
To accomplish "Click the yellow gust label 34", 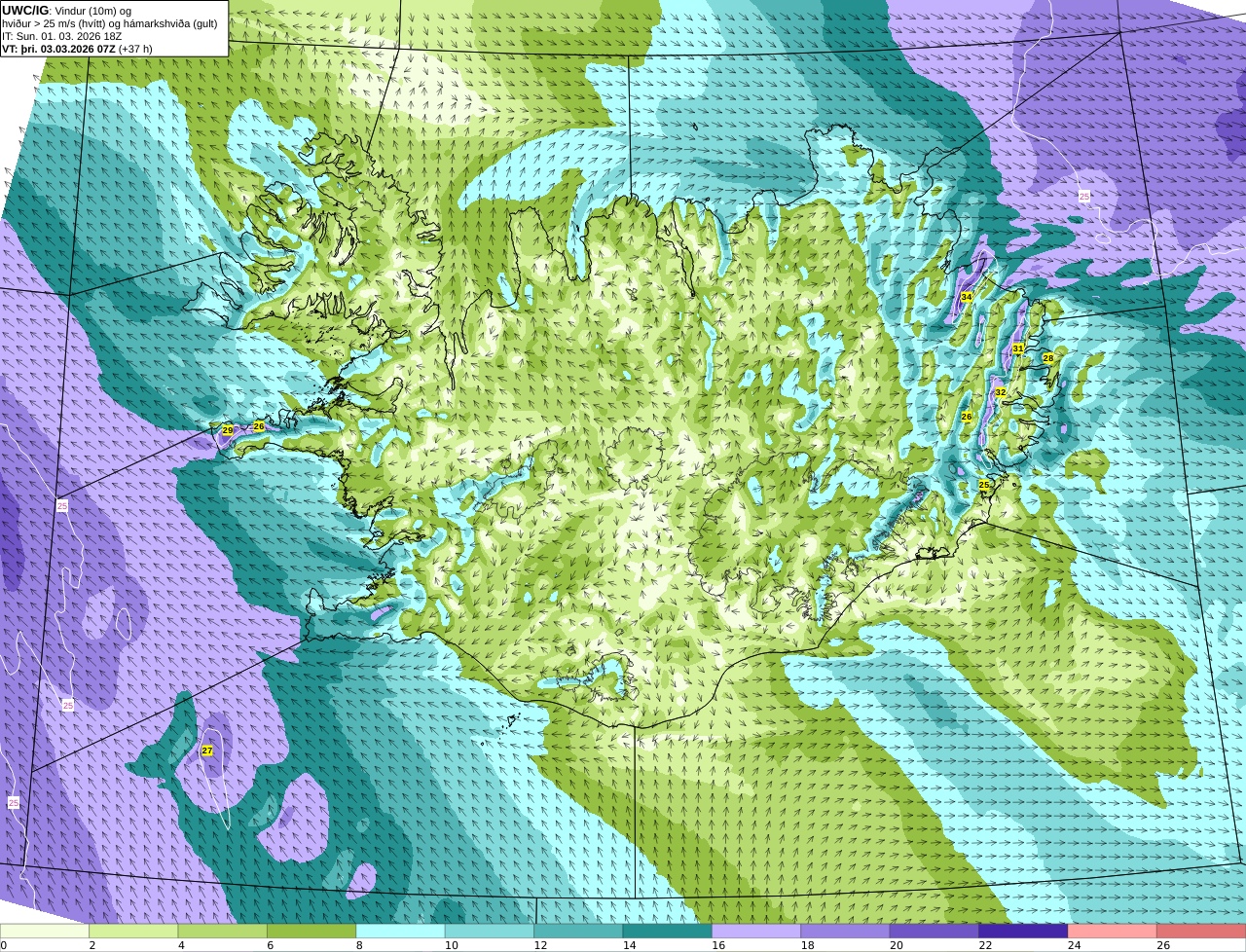I will click(967, 296).
